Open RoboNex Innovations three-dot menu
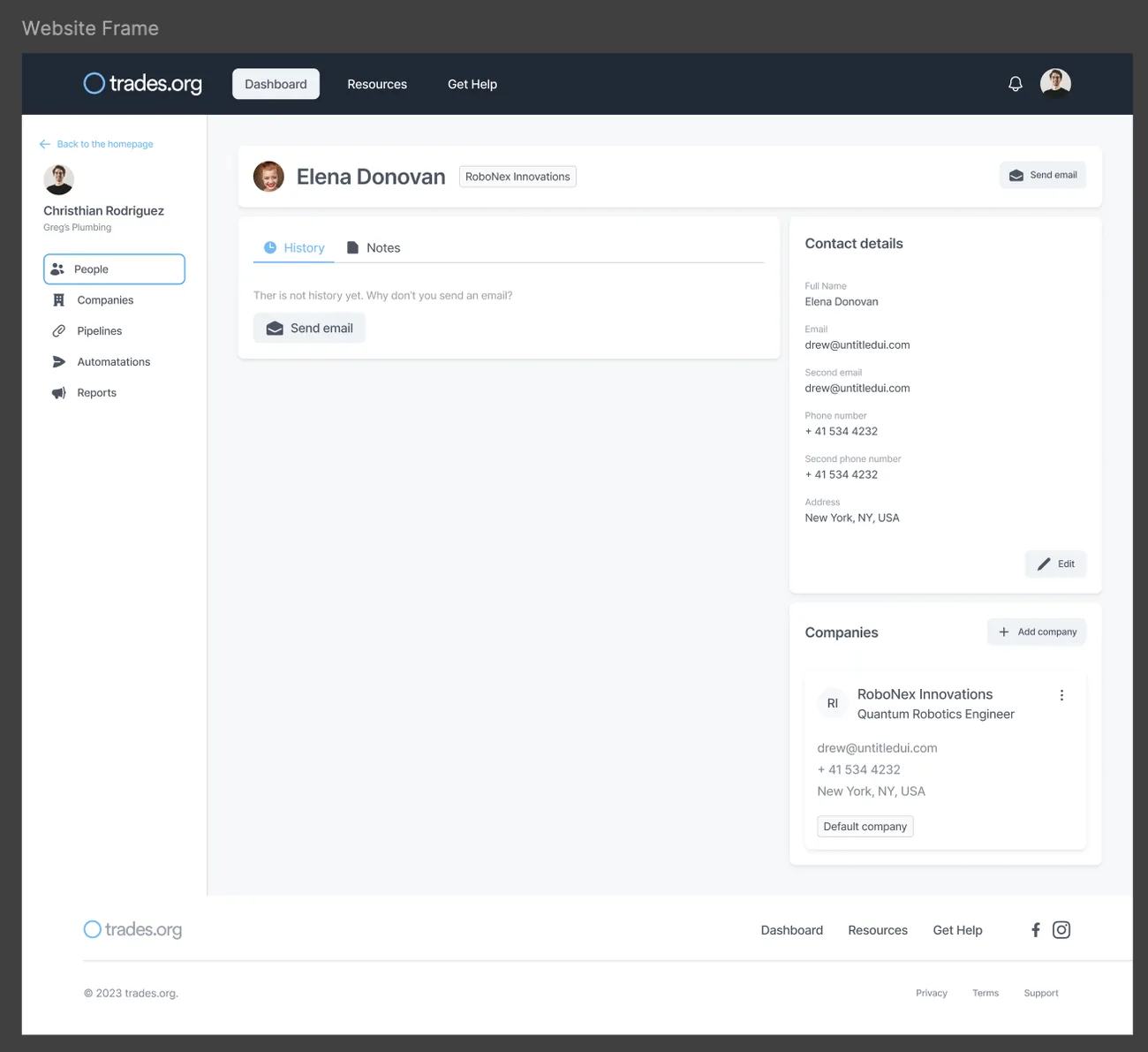 click(1061, 695)
